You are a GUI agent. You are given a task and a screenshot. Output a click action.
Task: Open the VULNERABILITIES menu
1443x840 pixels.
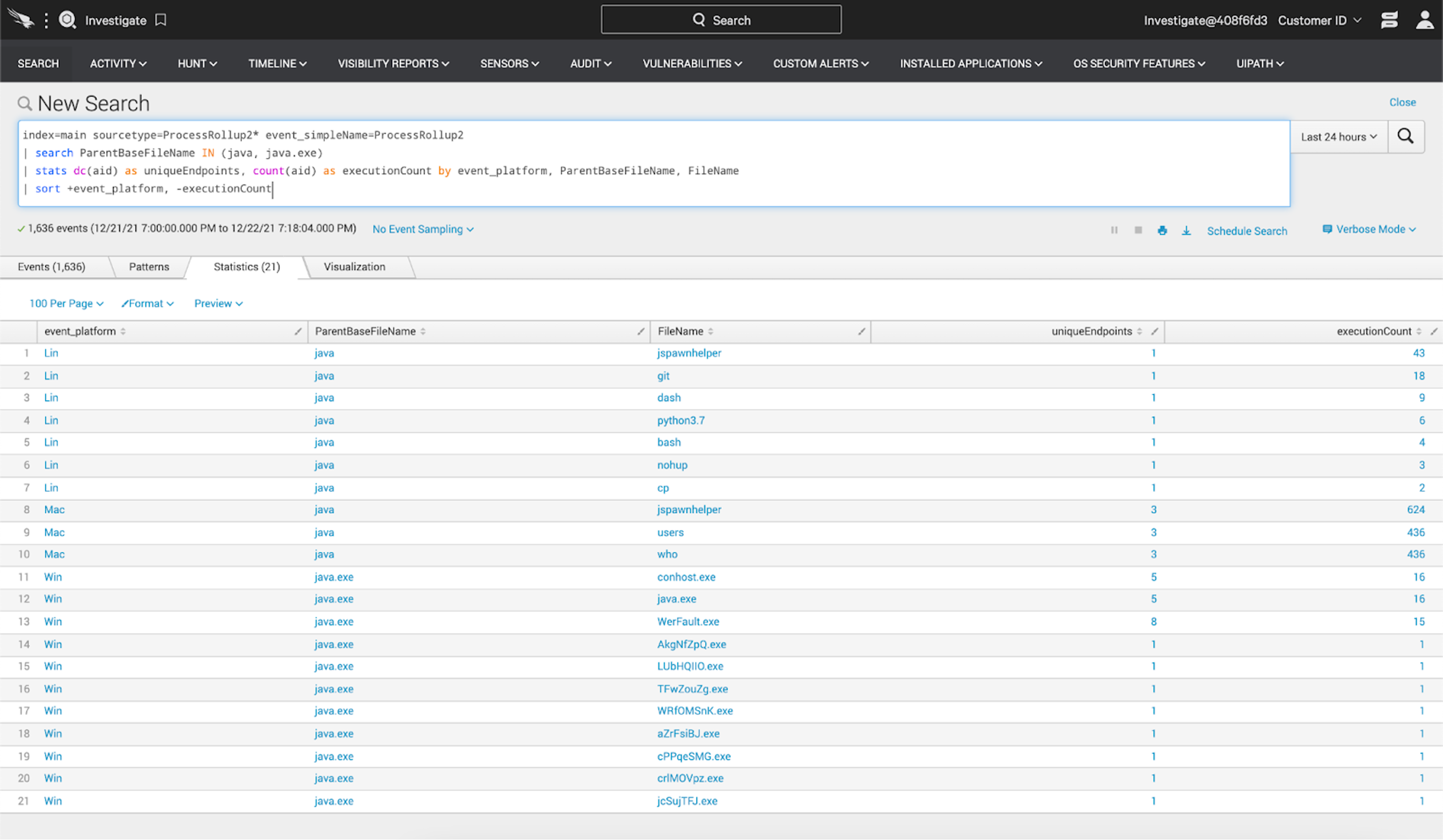point(692,63)
